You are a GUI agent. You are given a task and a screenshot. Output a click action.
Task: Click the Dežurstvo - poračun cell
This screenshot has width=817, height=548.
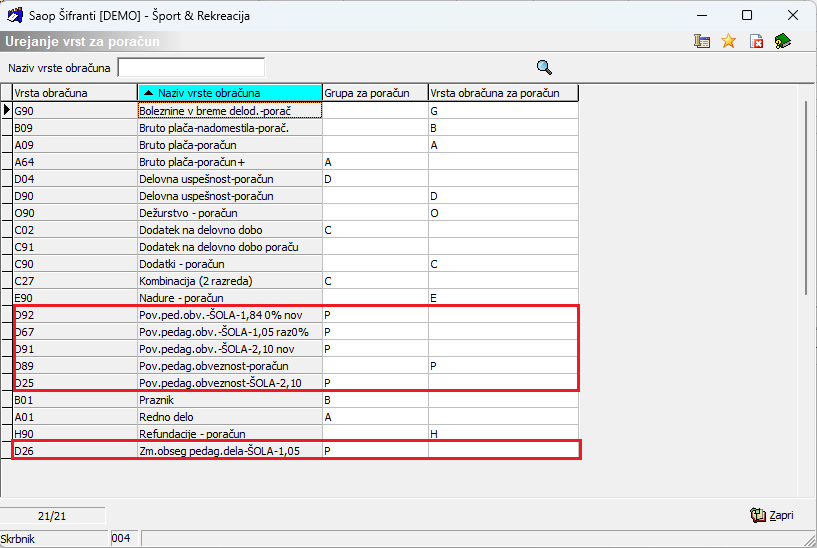pyautogui.click(x=230, y=213)
